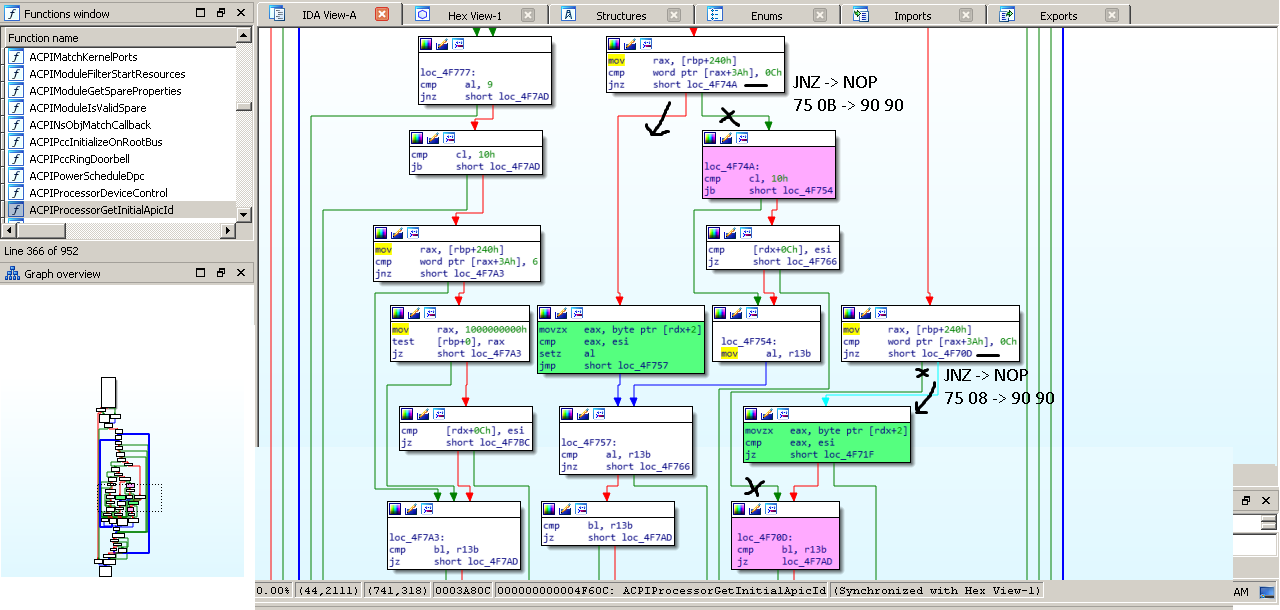Click node color icon on jnz loc_4F7A3 [rax+3Ah] block

pos(381,233)
